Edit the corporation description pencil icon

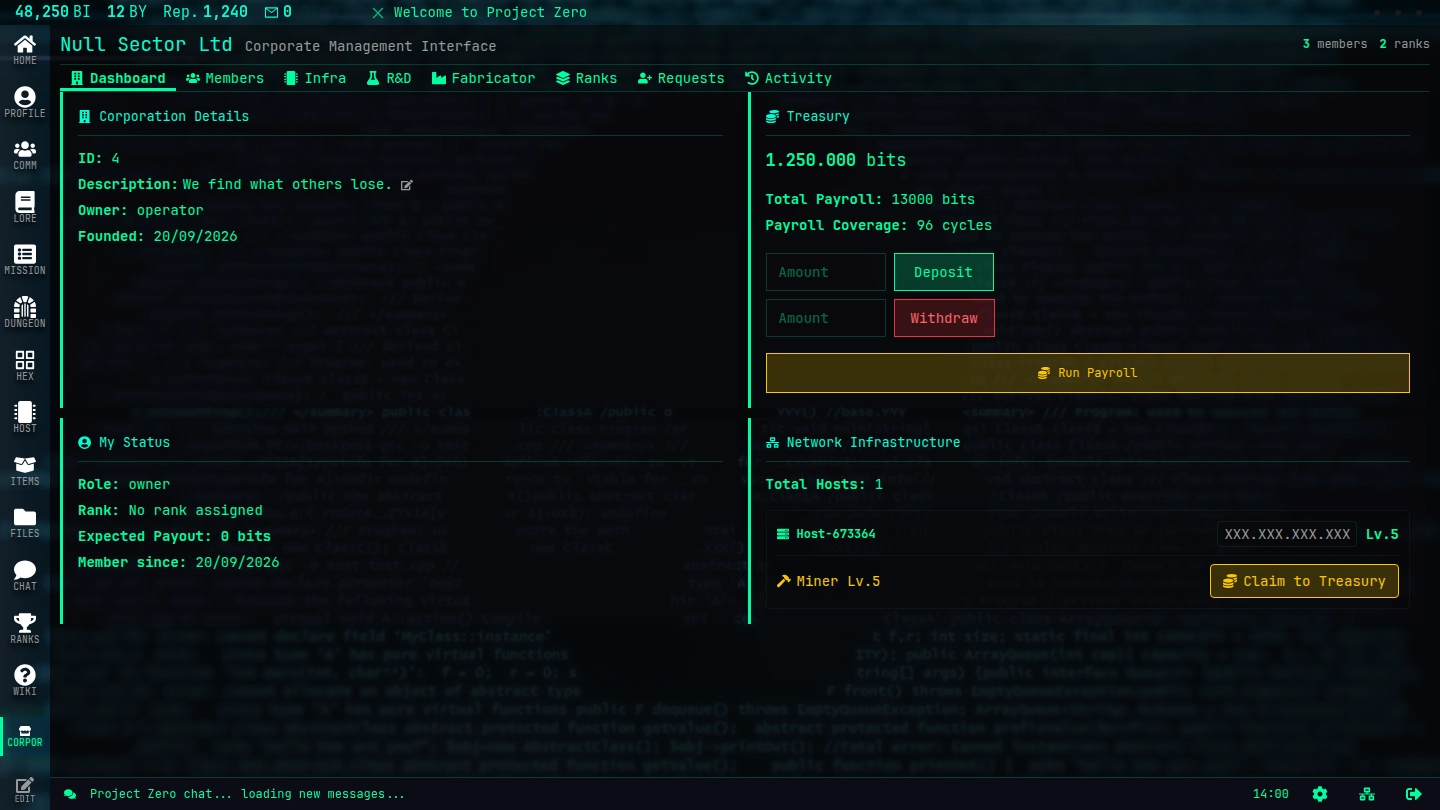407,185
